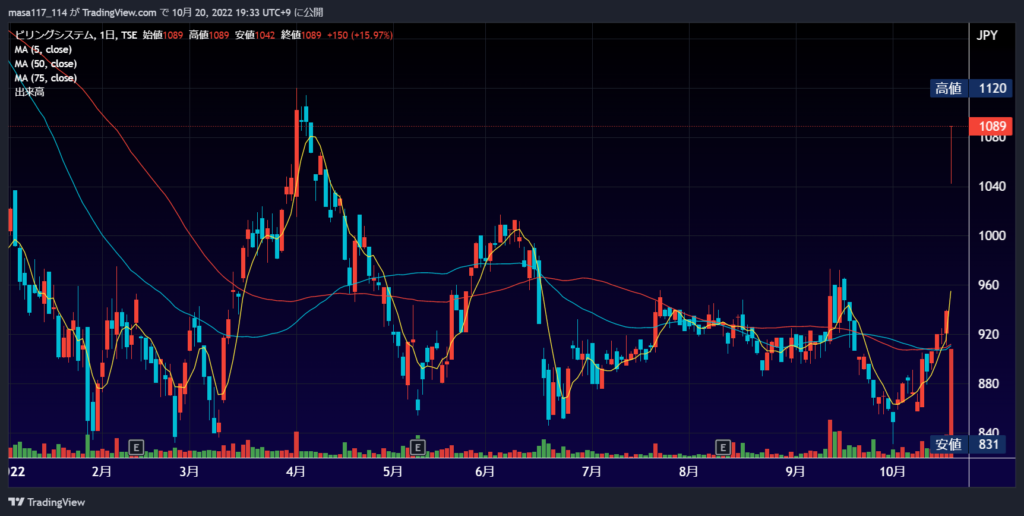
Task: Open the earnings E marker in August
Action: click(x=723, y=447)
